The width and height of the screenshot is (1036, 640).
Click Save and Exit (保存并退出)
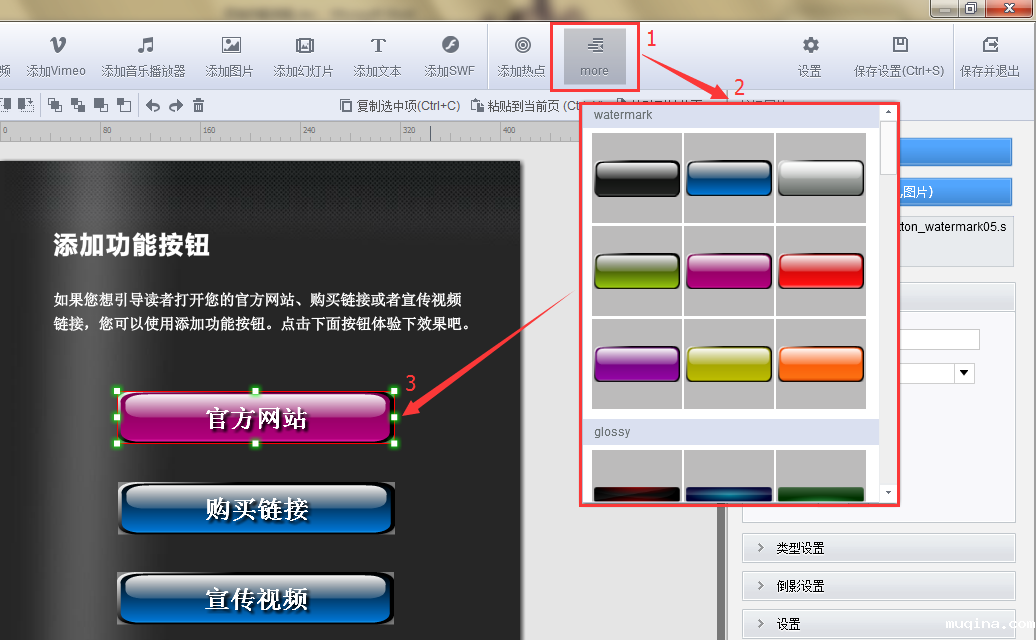click(x=990, y=56)
